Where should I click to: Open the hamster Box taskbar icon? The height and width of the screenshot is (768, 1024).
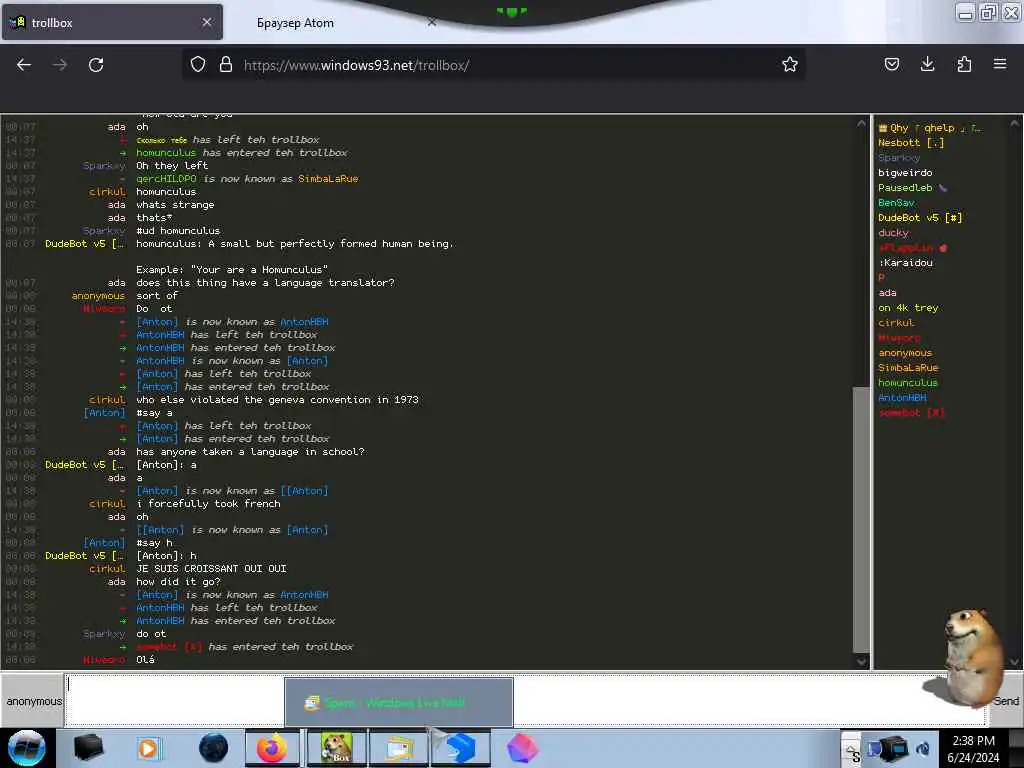click(336, 748)
